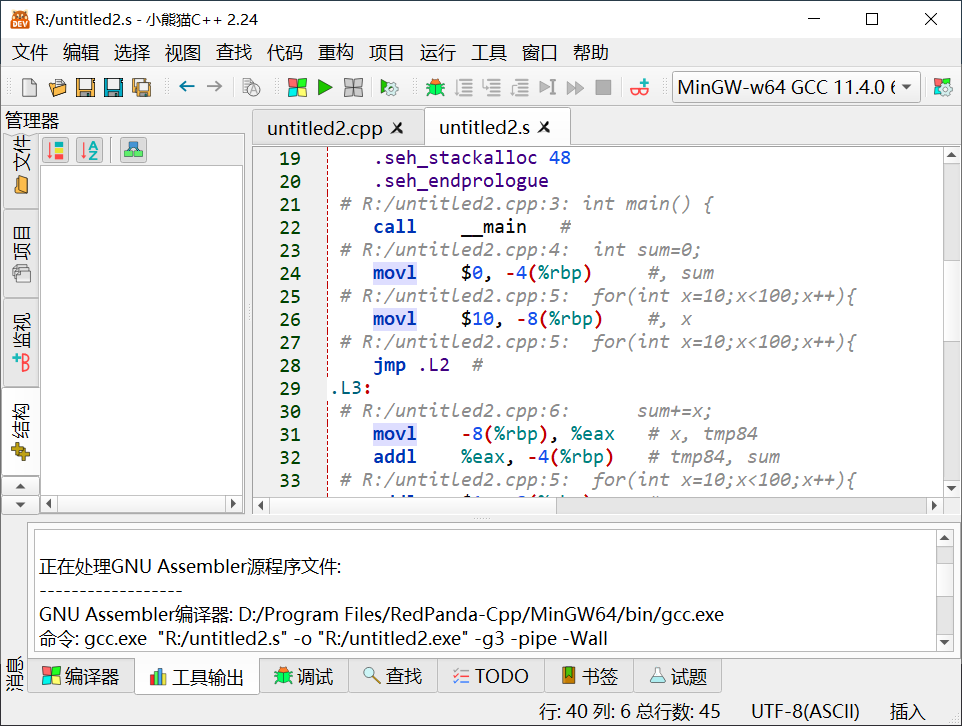This screenshot has width=962, height=726.
Task: Open the 编辑 menu
Action: 80,53
